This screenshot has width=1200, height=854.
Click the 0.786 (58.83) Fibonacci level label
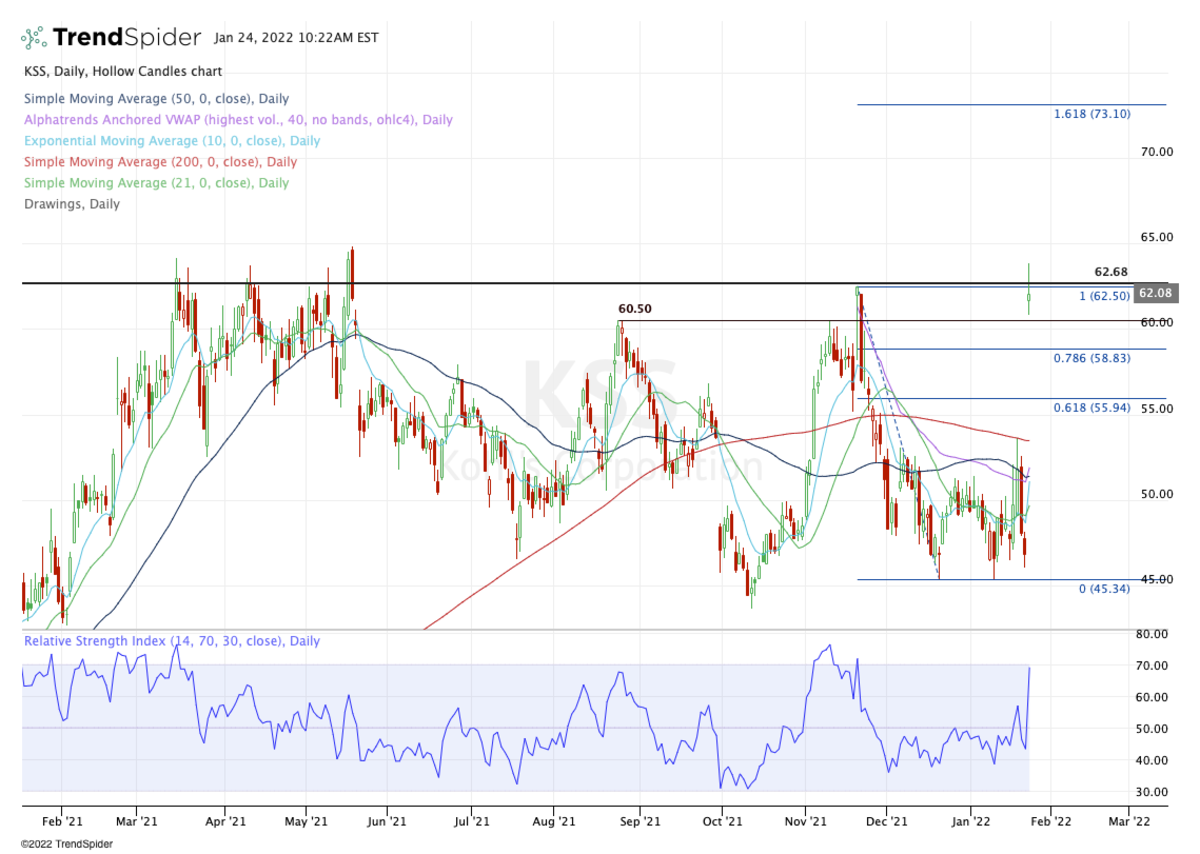click(x=1092, y=358)
